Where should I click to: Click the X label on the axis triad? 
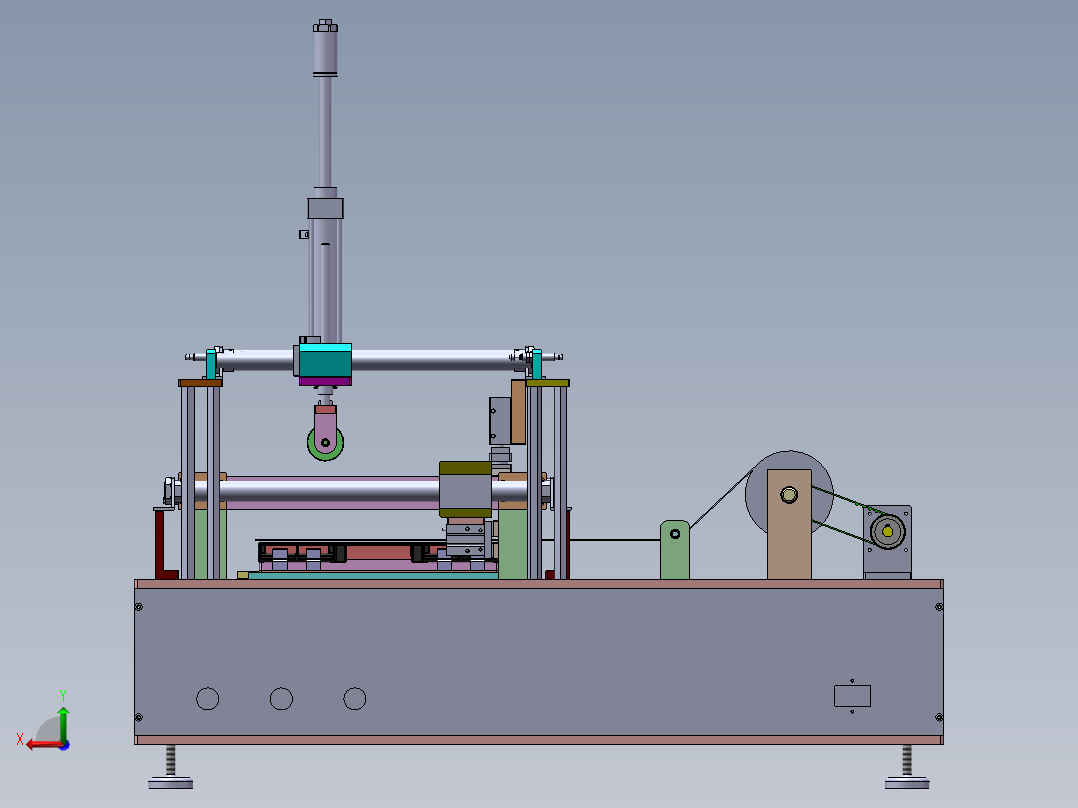pyautogui.click(x=20, y=739)
